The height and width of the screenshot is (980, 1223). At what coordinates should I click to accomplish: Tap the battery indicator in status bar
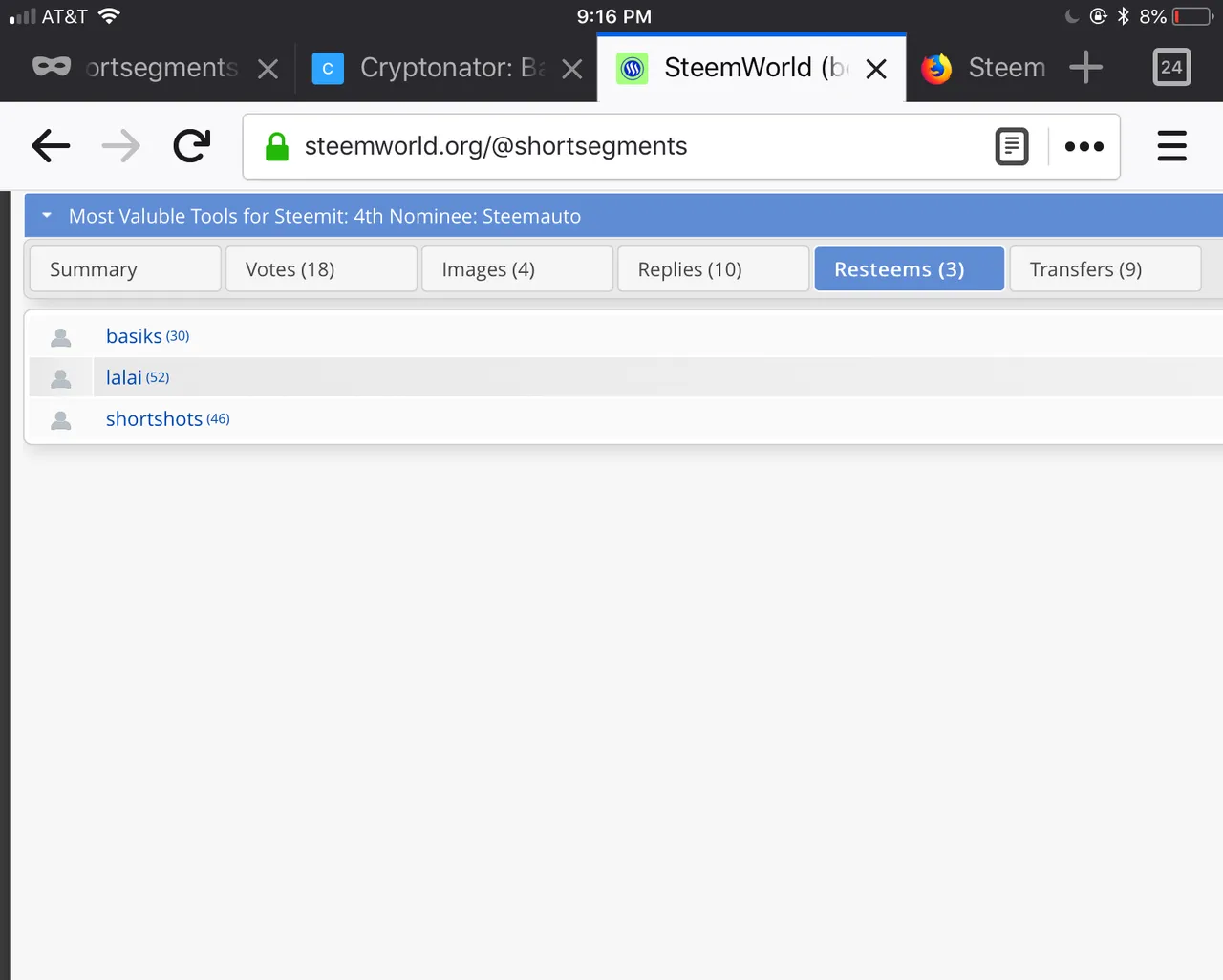[x=1193, y=16]
